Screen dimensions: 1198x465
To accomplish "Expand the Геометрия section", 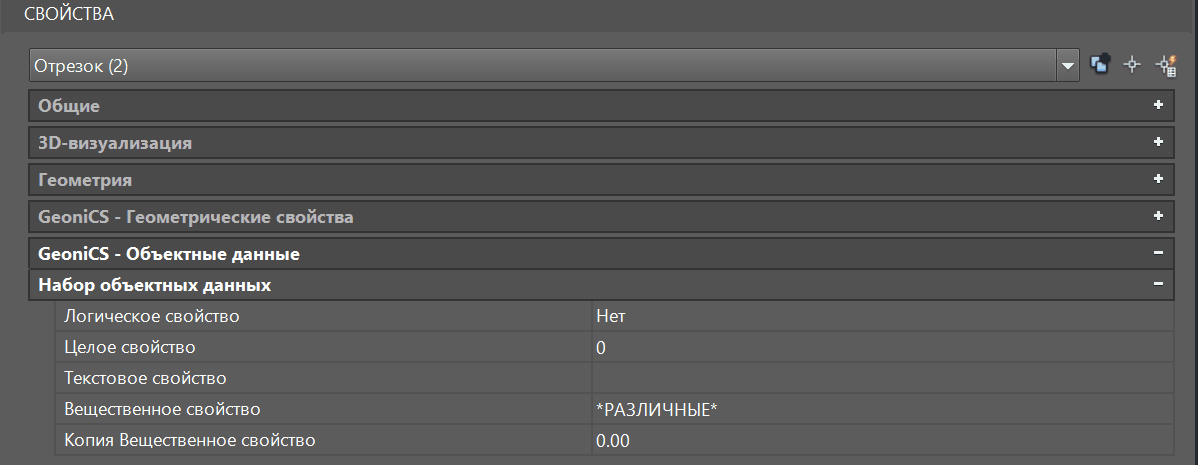I will (1158, 179).
